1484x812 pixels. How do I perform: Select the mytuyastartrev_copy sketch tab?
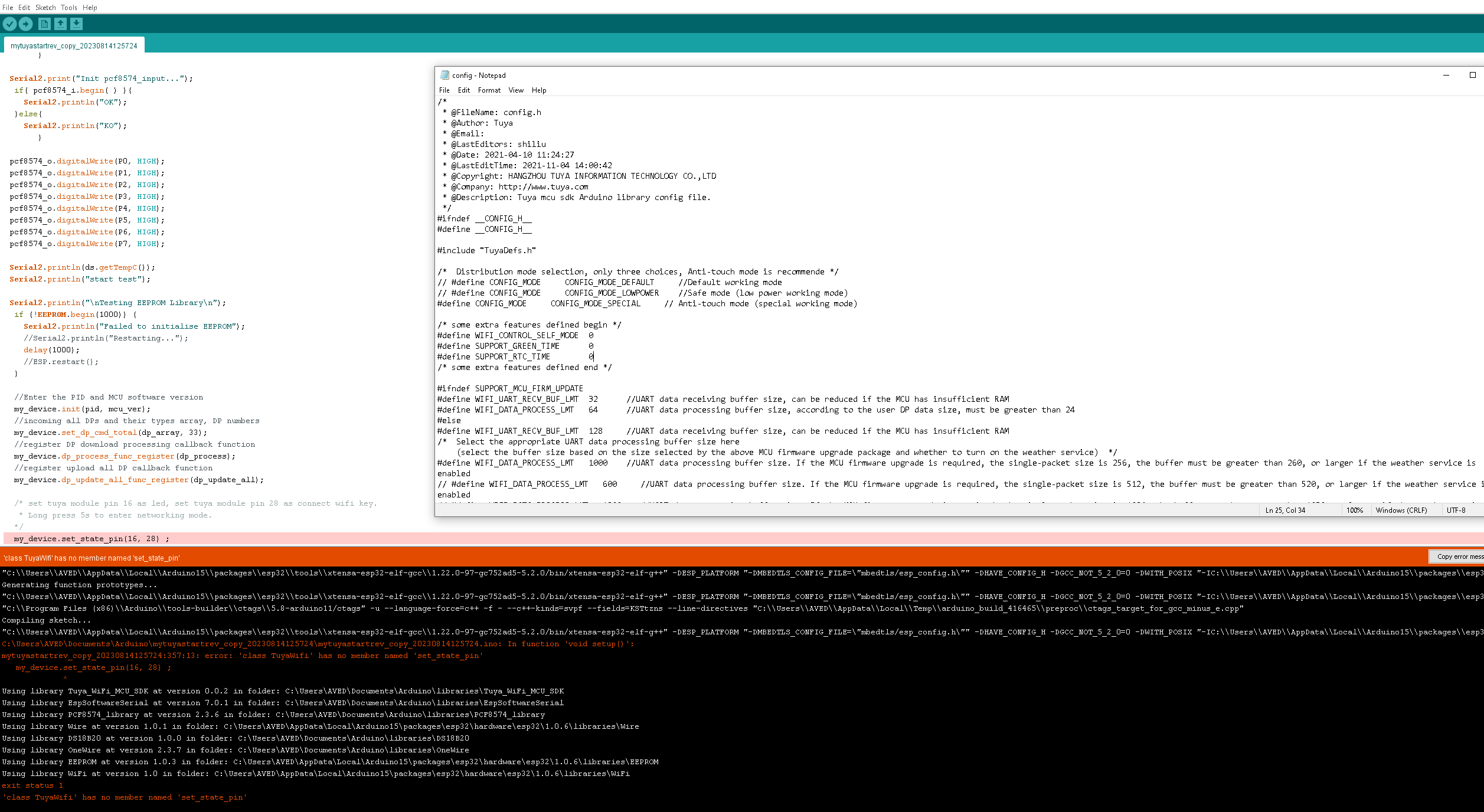click(x=74, y=45)
